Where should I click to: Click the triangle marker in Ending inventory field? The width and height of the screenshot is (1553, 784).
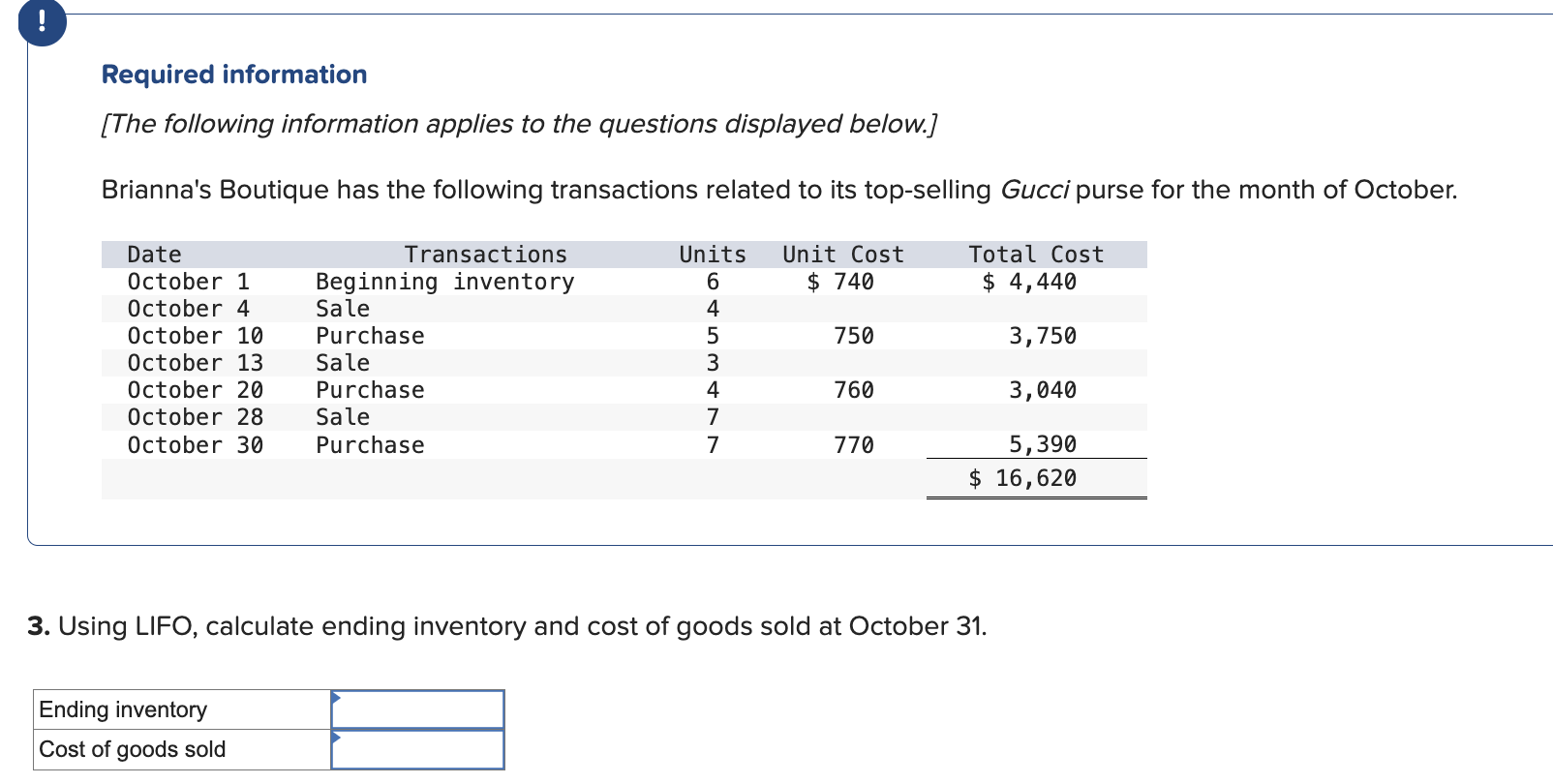pos(336,698)
